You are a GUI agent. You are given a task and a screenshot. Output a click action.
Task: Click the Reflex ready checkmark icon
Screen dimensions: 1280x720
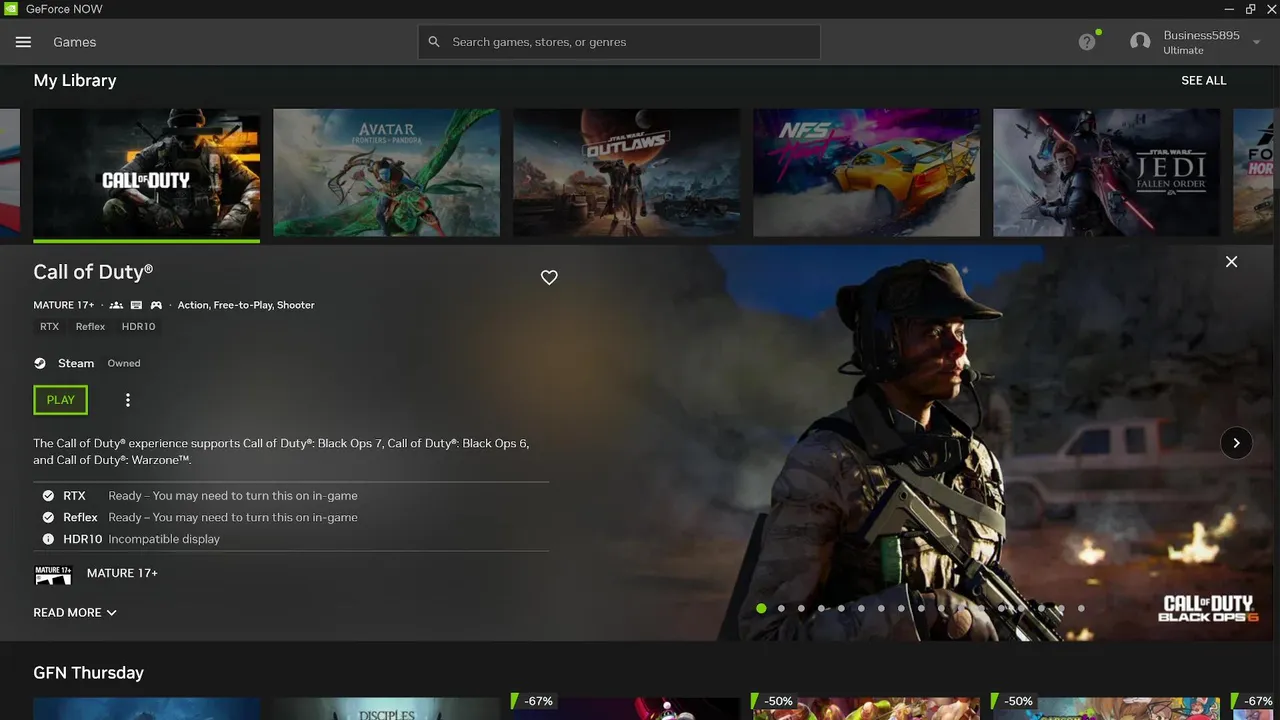coord(48,518)
